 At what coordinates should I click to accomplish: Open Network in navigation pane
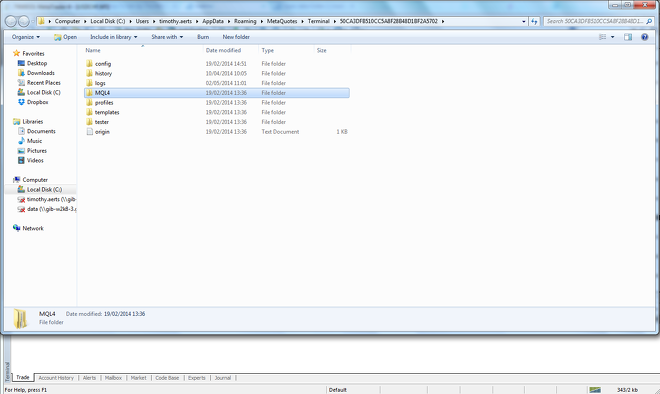28,228
